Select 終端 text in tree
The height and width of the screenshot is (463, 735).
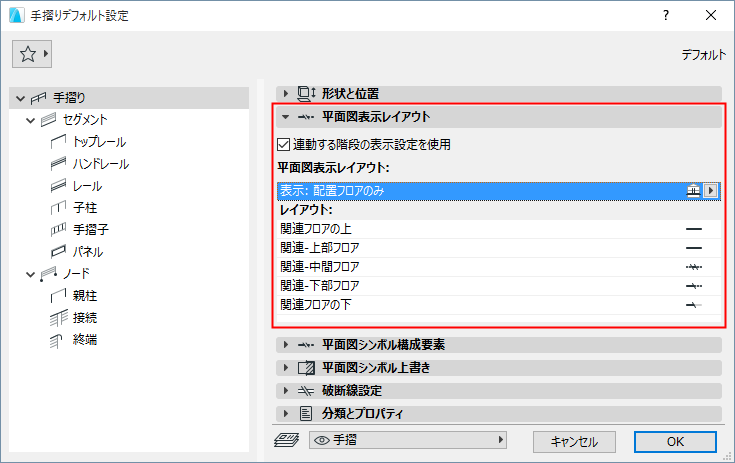click(x=85, y=340)
